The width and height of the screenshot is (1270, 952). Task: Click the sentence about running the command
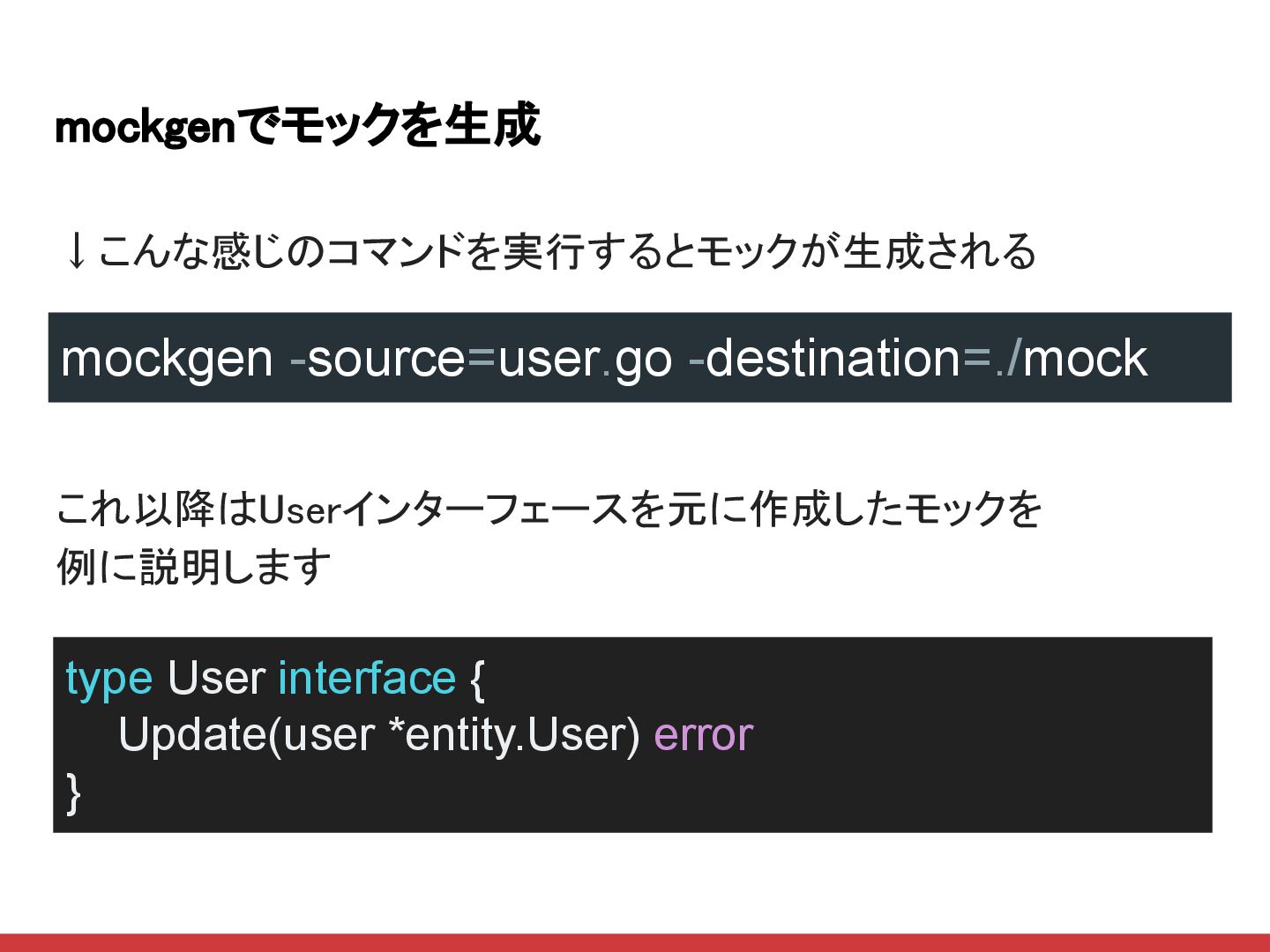tap(564, 251)
